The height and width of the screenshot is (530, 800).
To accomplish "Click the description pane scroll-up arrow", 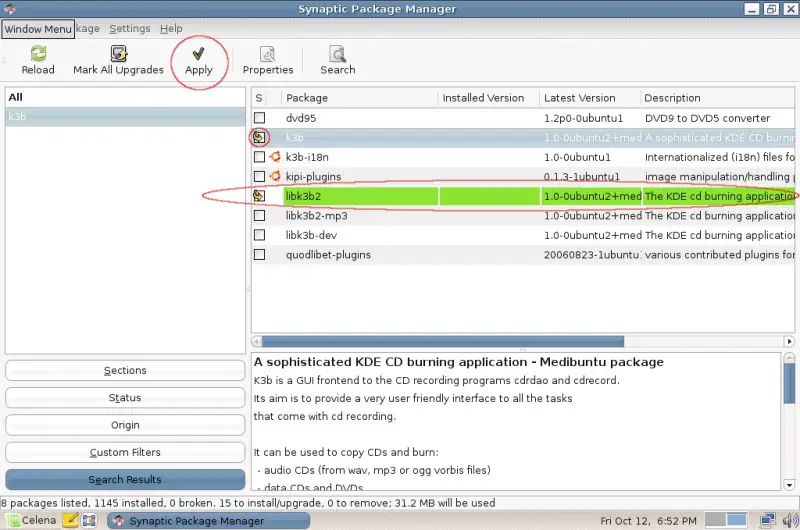I will (x=789, y=357).
